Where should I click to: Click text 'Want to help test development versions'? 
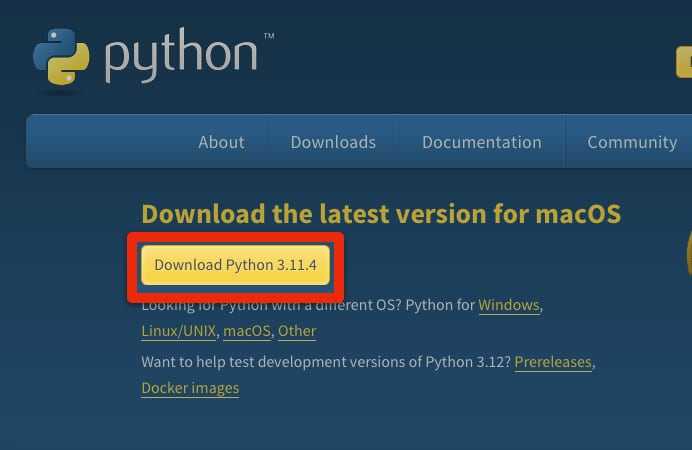[272, 362]
